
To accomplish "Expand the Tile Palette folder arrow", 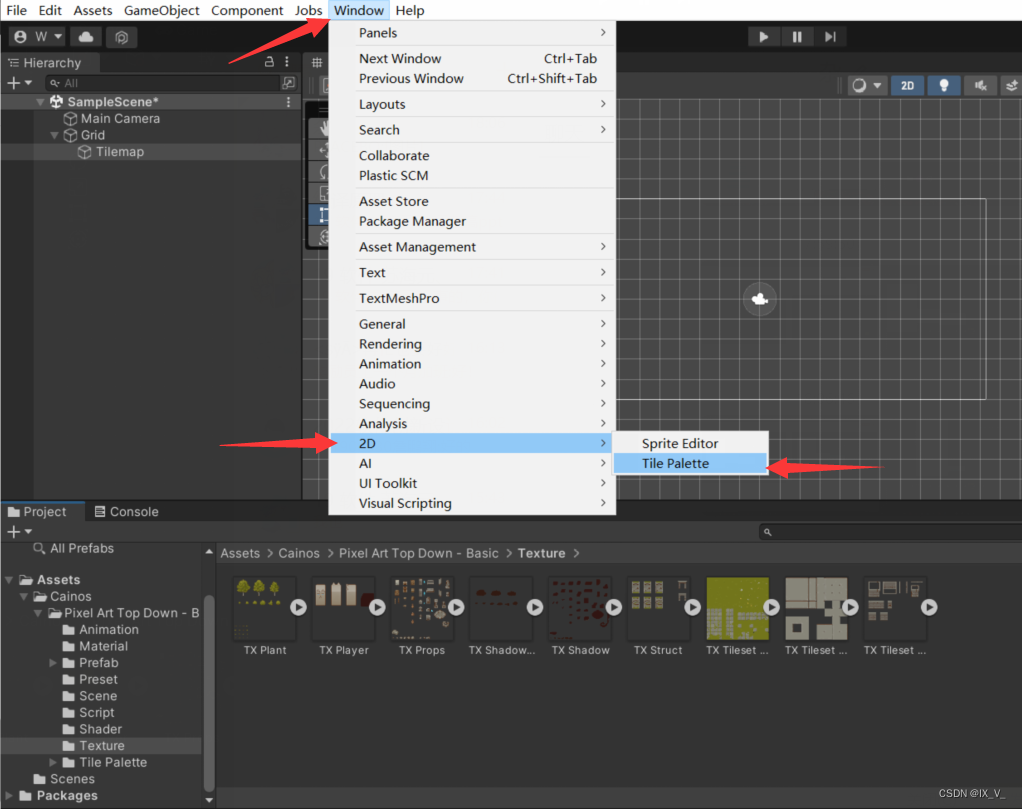I will 53,763.
